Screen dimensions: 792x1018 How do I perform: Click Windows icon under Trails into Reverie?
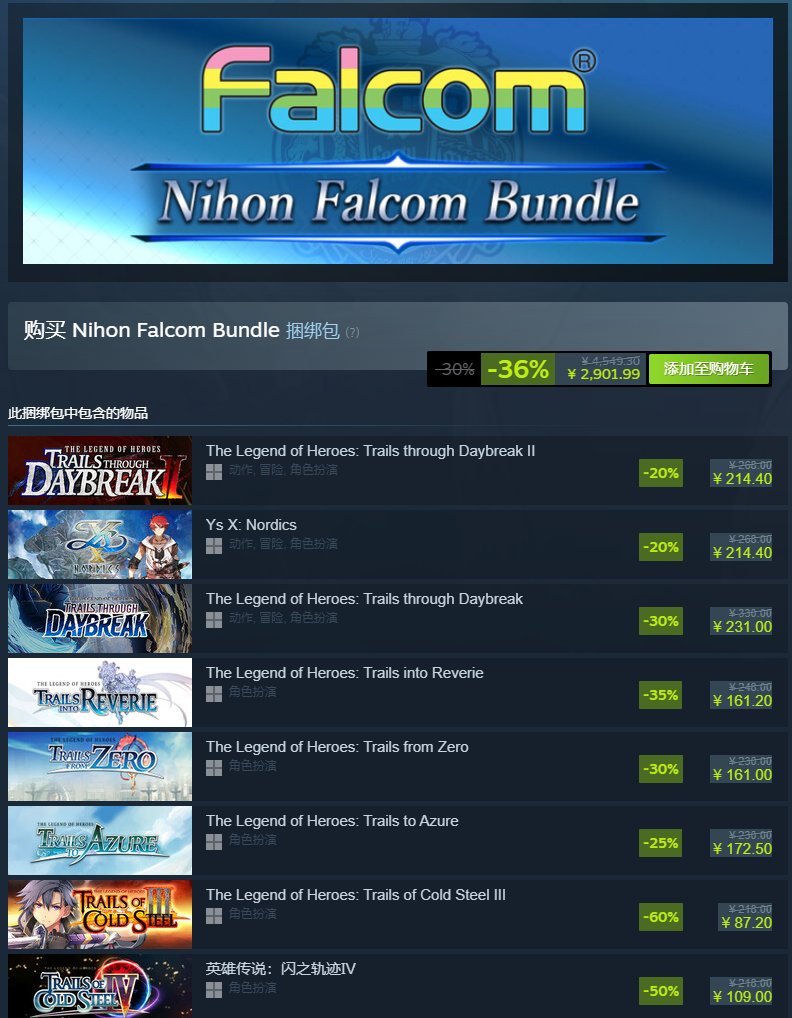coord(214,694)
